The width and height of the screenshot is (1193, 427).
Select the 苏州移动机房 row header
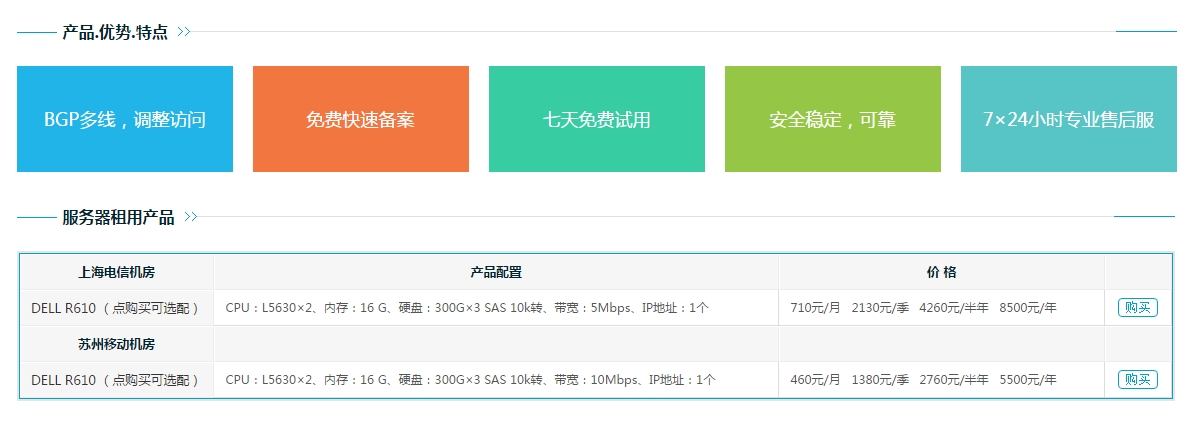[x=116, y=344]
